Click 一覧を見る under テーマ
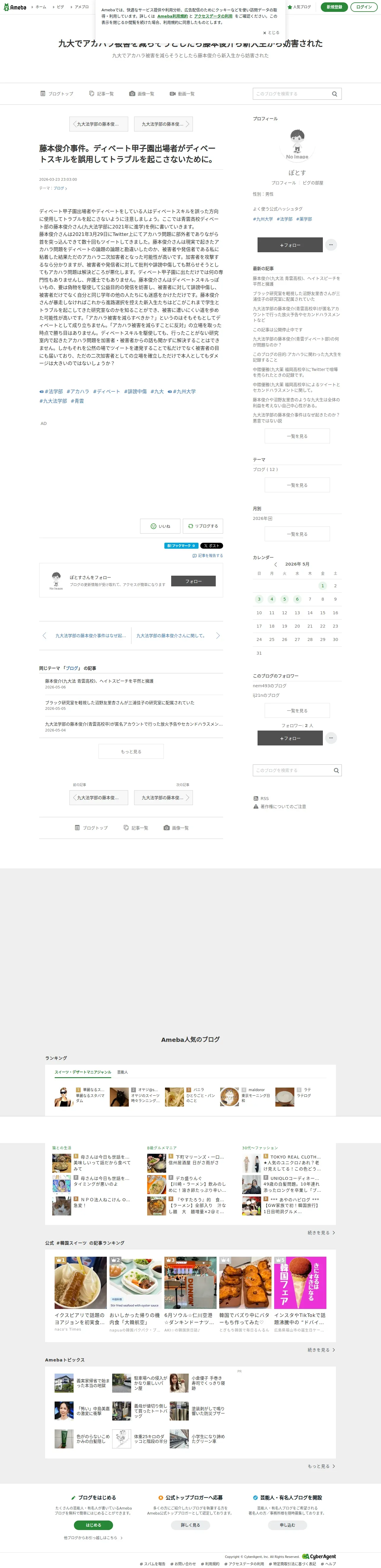 coord(297,485)
